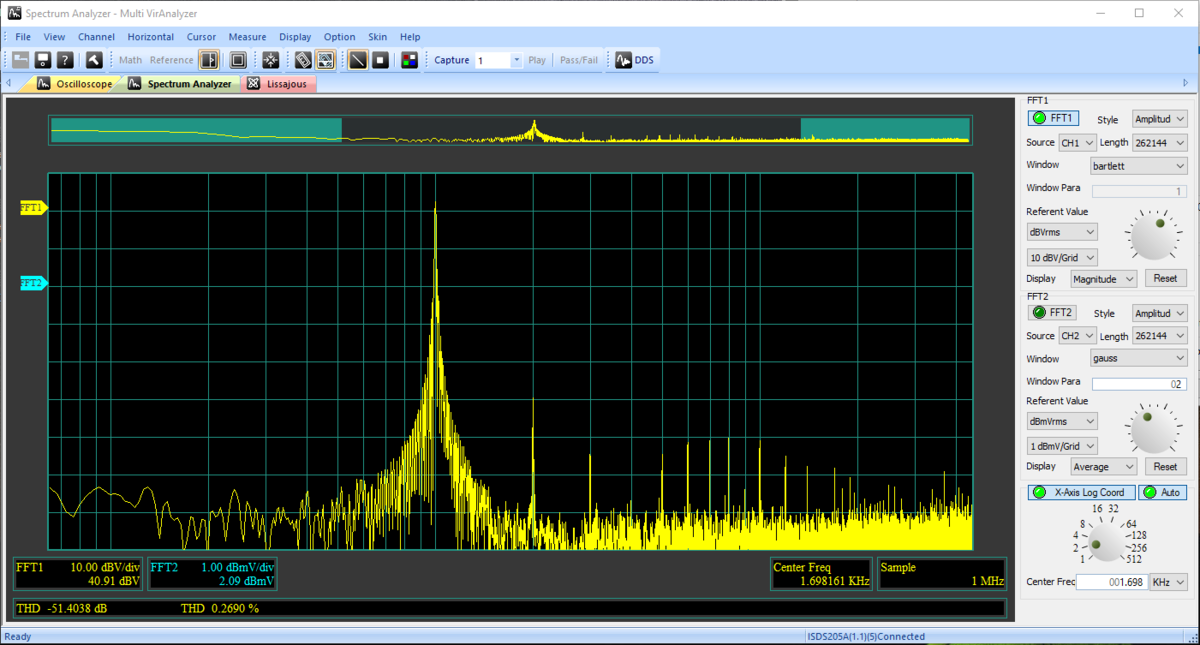The height and width of the screenshot is (645, 1200).
Task: Open the bartlett Window dropdown
Action: tap(1139, 165)
